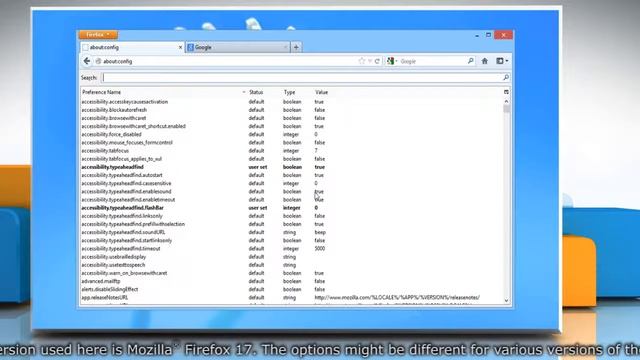This screenshot has width=640, height=360.
Task: Select accessibility.typeaheadfind.casesensitive row
Action: (291, 183)
